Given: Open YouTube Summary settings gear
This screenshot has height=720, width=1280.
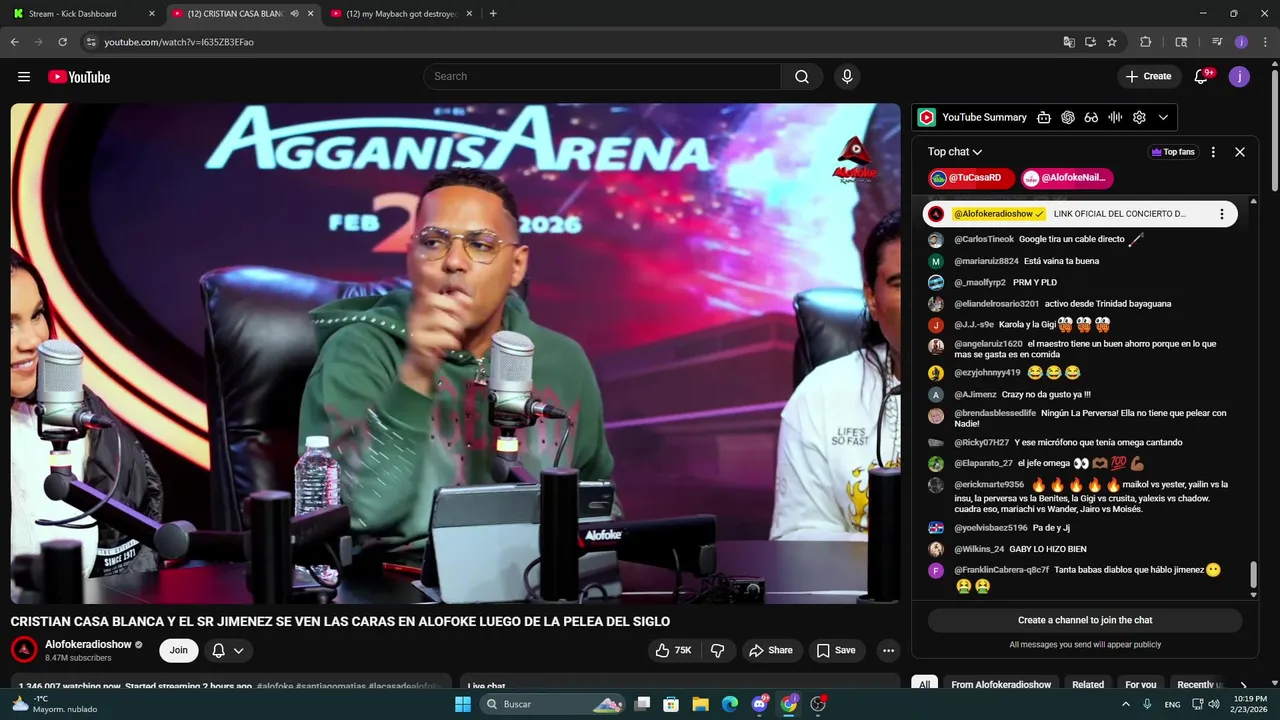Looking at the screenshot, I should [x=1139, y=118].
